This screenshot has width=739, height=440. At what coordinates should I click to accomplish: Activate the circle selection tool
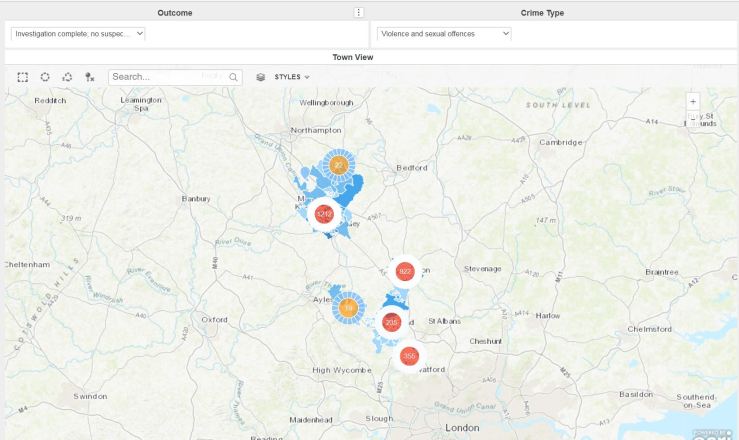45,77
